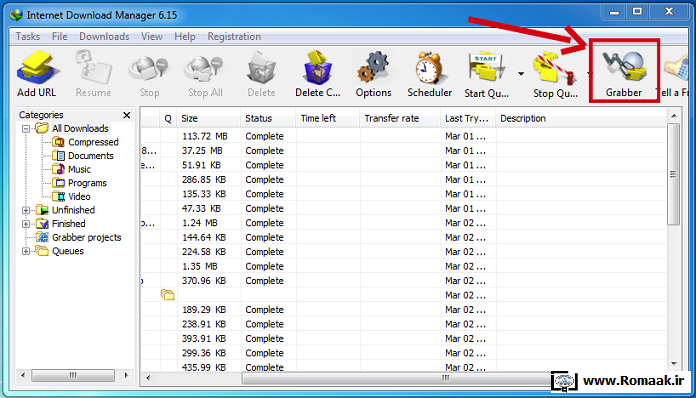The height and width of the screenshot is (398, 696).
Task: Click the download list horizontal scrollbar thumb
Action: point(397,378)
